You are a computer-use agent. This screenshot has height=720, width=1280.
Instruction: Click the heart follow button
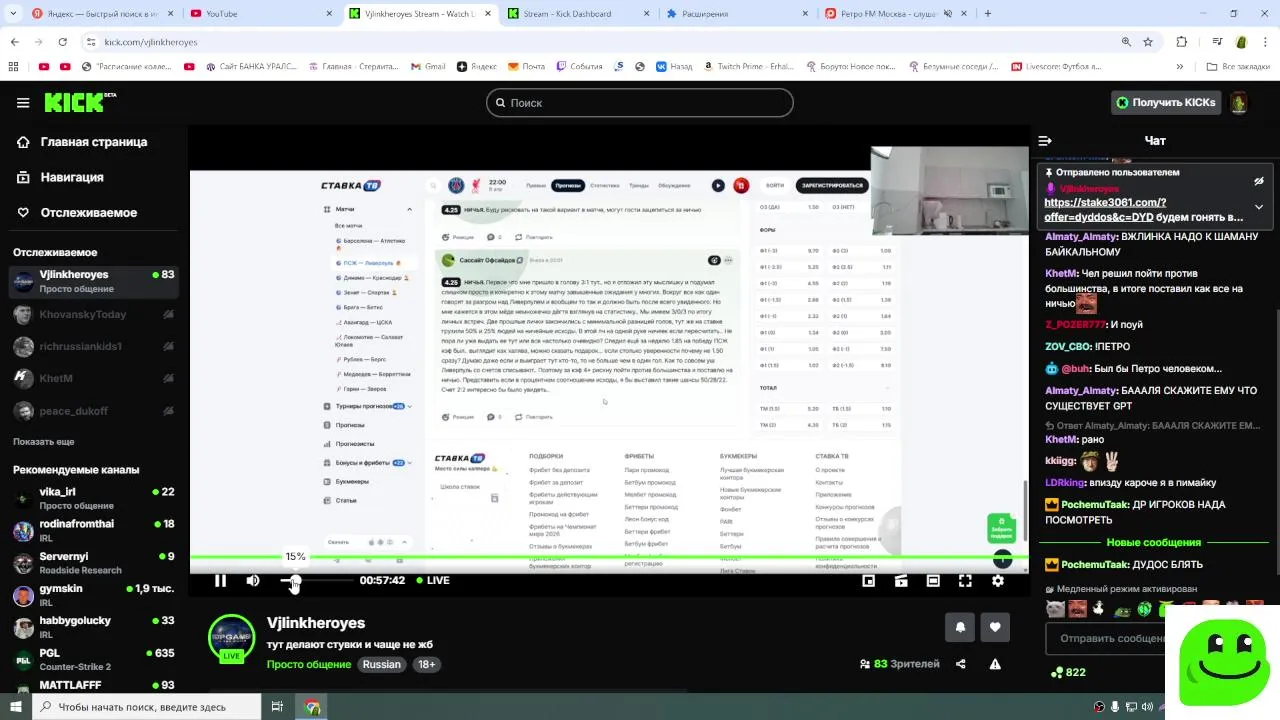[995, 627]
